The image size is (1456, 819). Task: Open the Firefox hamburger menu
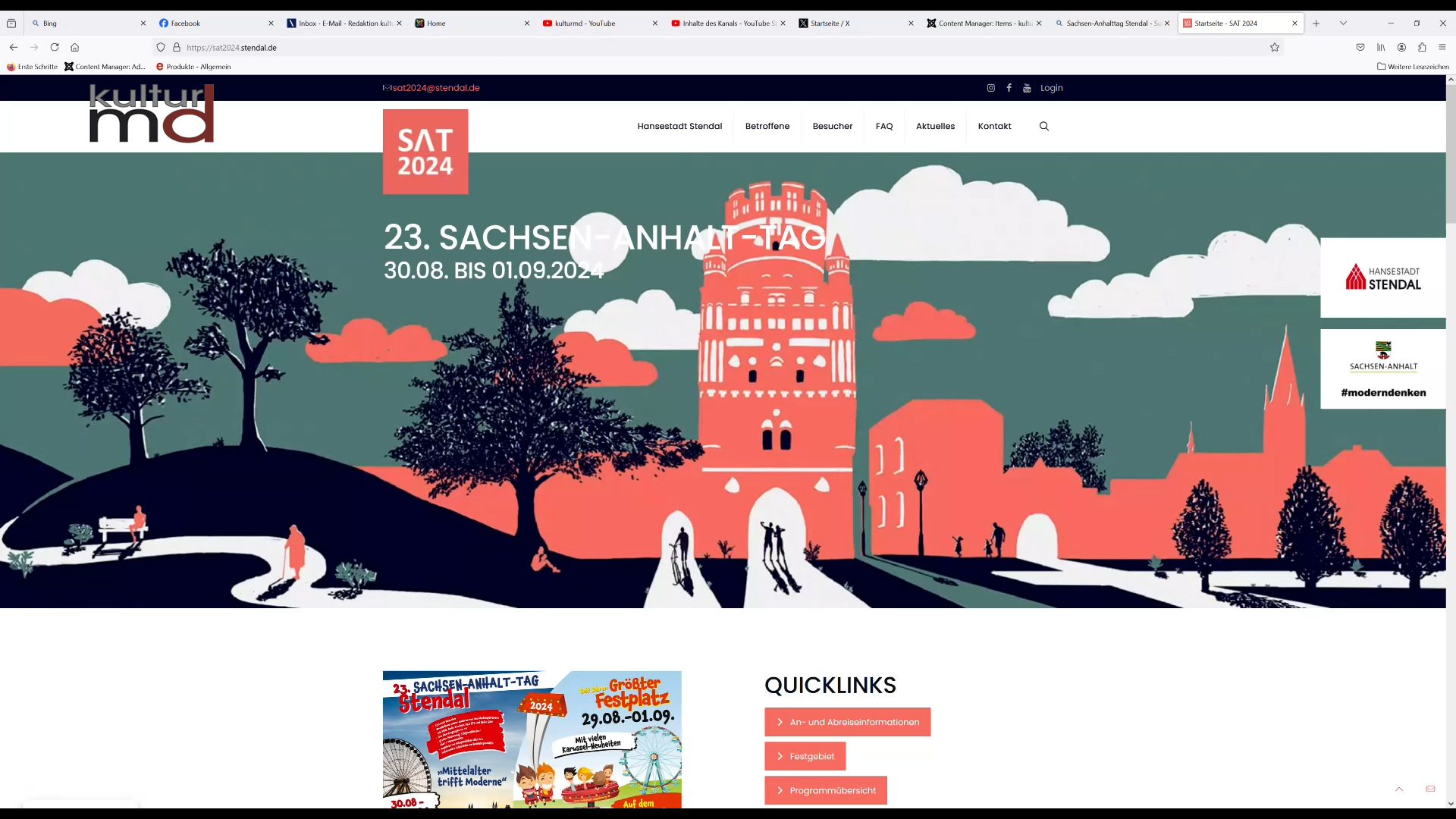point(1442,47)
